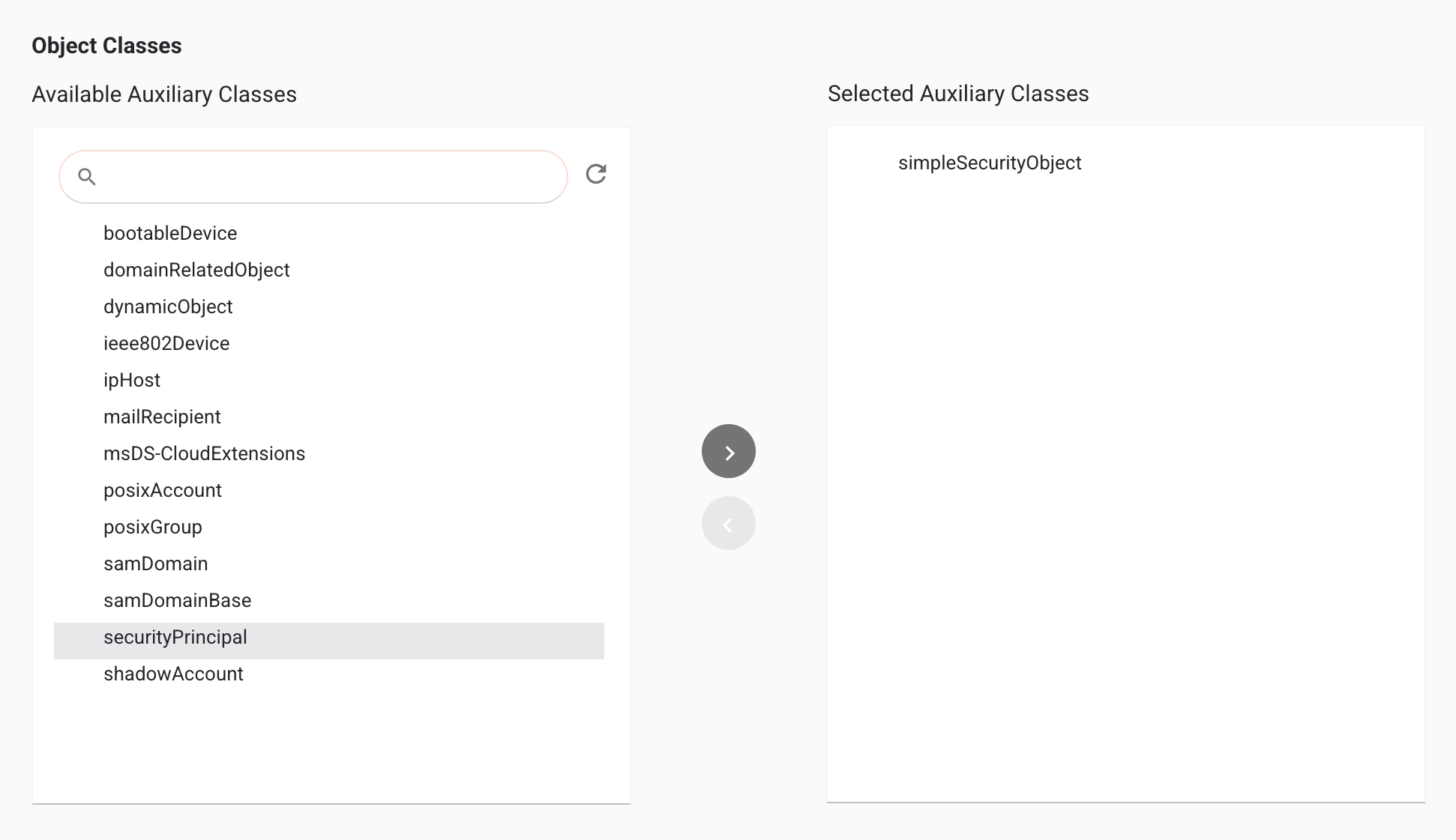This screenshot has width=1456, height=840.
Task: Select the highlighted securityPrincipal class
Action: tap(175, 637)
